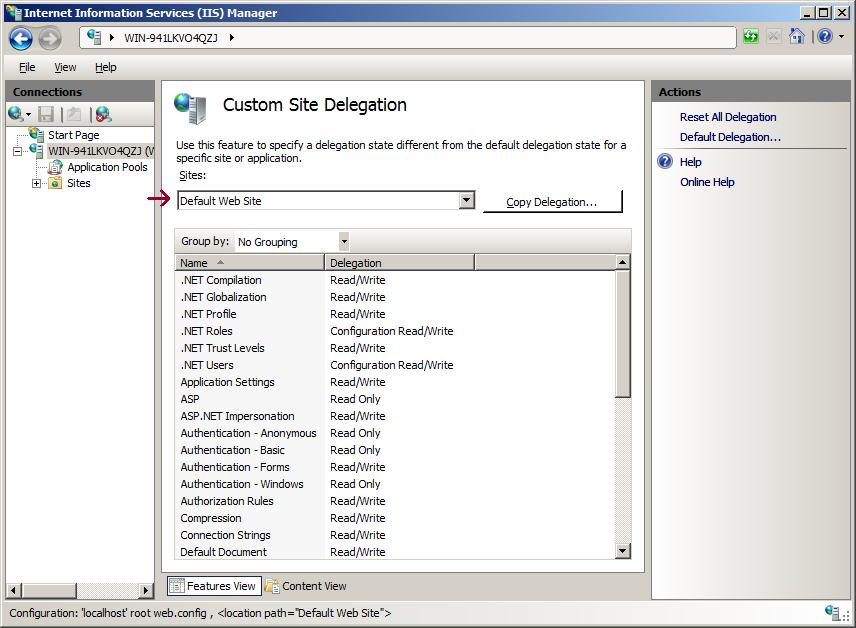Select the .NET Compilation row
Screen dimensions: 856x628
395,280
